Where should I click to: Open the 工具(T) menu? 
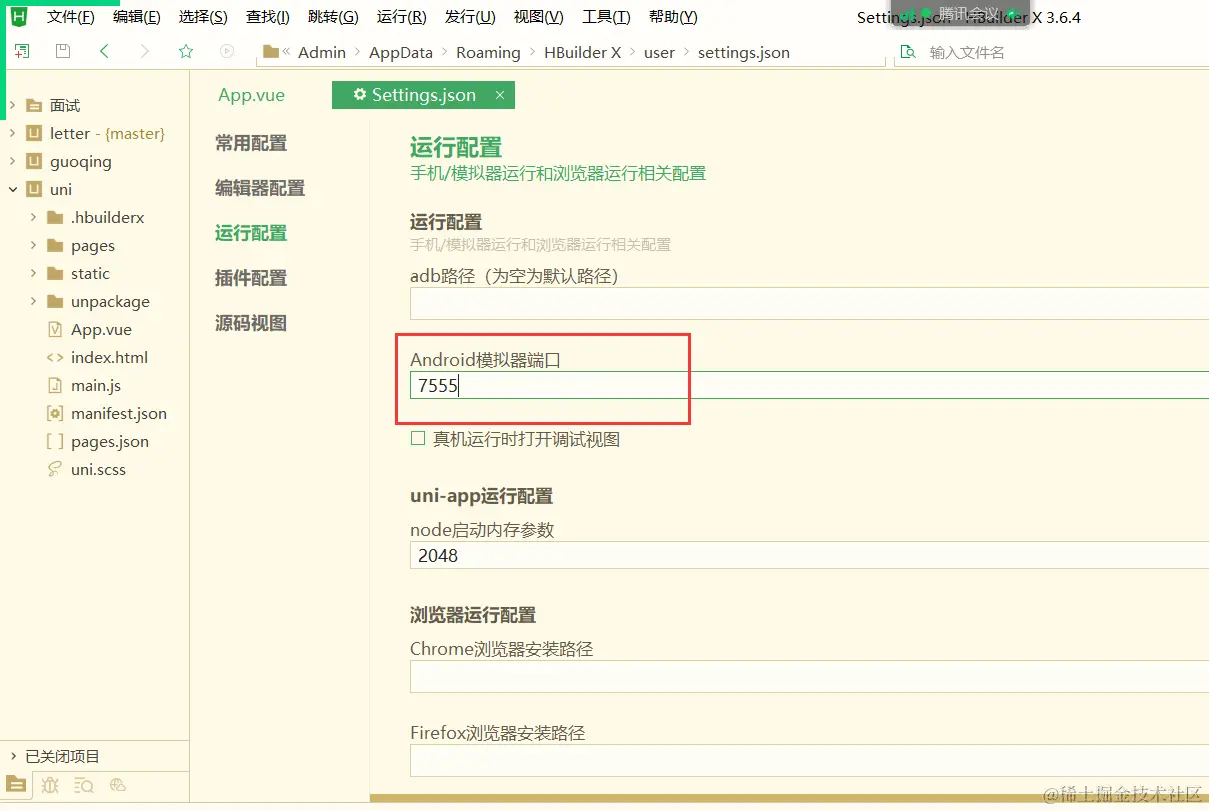tap(607, 17)
